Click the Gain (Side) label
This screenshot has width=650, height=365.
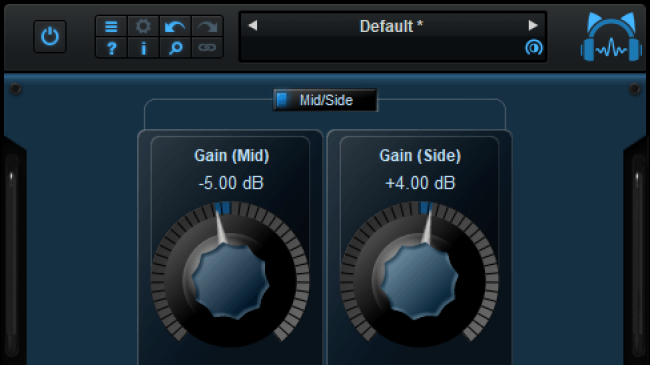pyautogui.click(x=420, y=156)
